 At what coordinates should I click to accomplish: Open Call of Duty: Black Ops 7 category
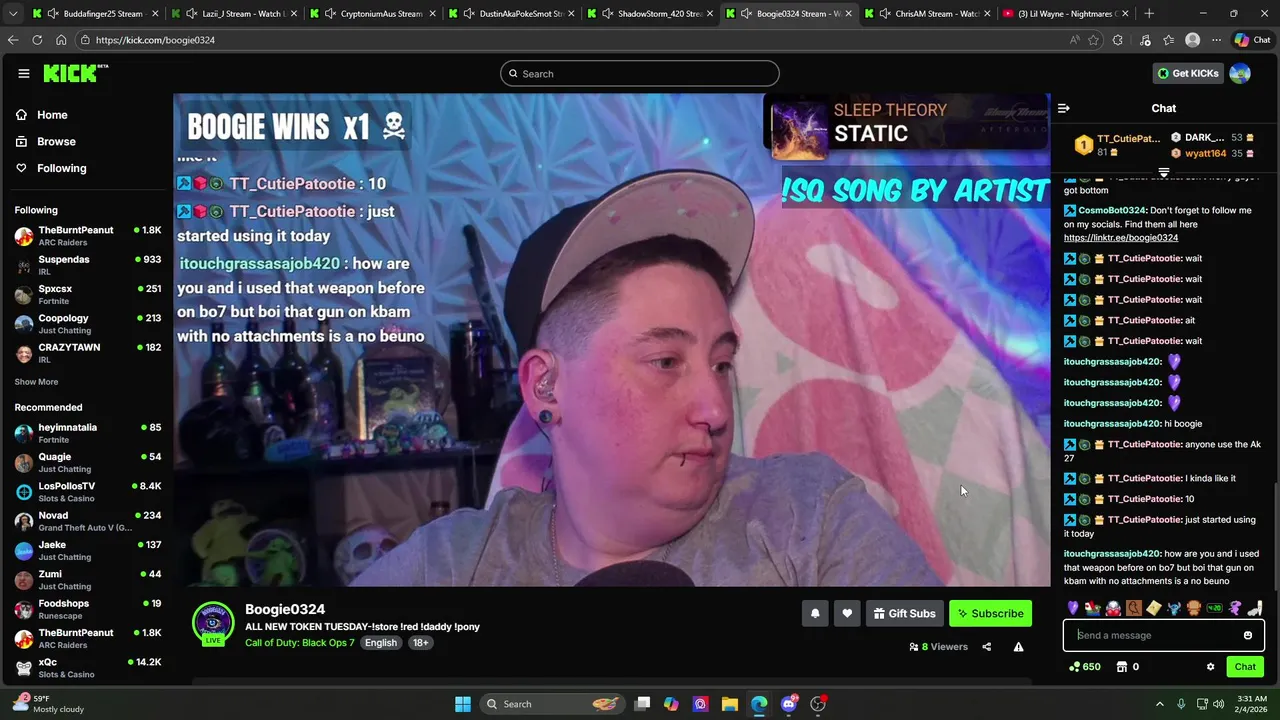click(x=300, y=643)
